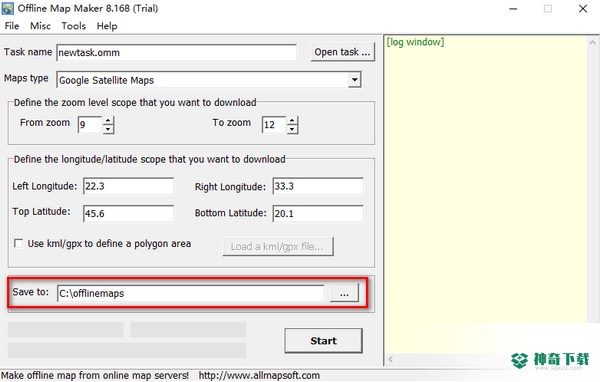Click the Task name input field
Viewport: 600px width, 382px height.
(x=176, y=52)
